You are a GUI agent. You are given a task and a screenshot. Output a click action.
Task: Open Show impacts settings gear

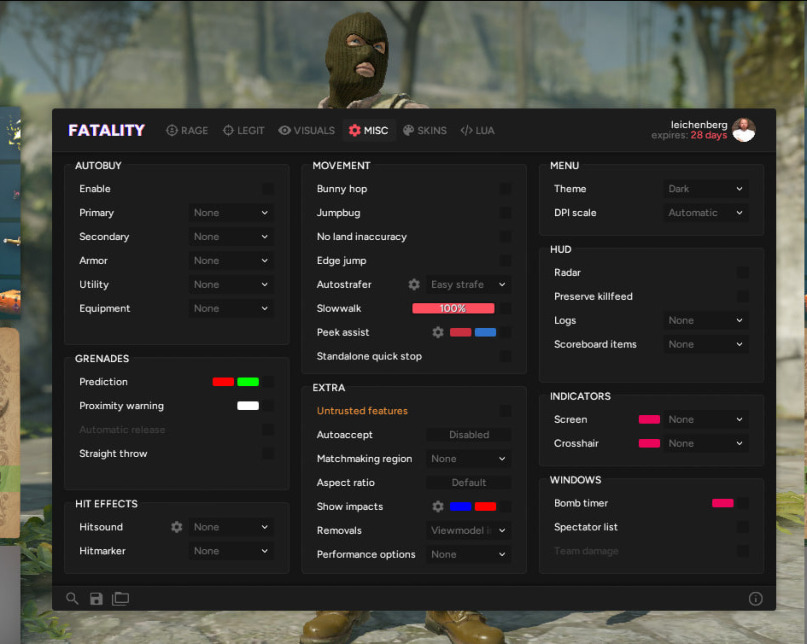[x=438, y=507]
